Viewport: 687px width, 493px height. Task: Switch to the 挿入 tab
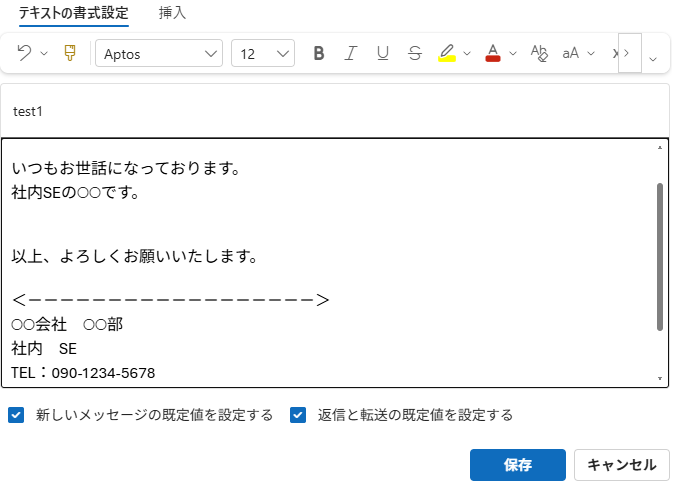pos(172,14)
